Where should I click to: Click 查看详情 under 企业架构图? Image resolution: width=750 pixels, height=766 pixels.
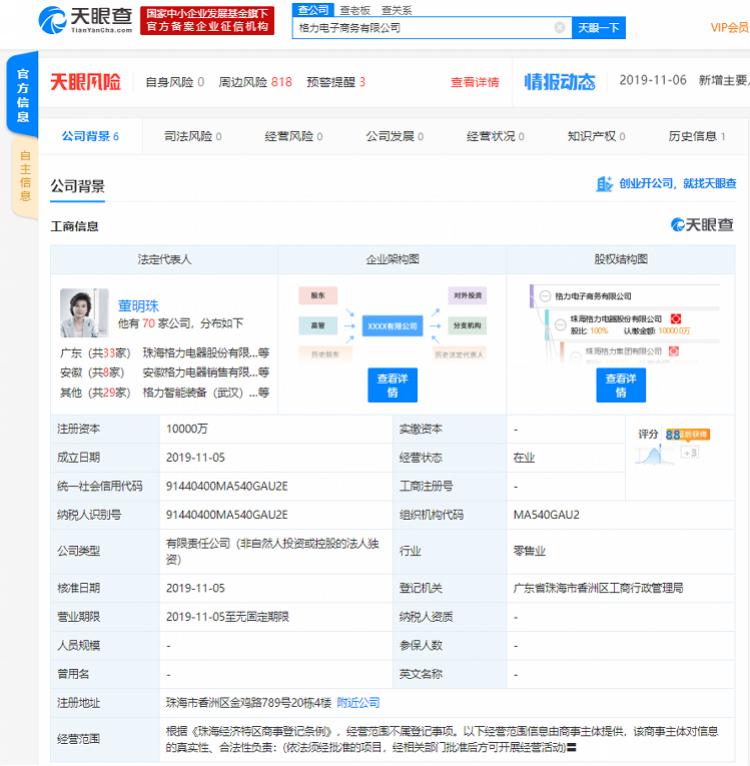(392, 385)
